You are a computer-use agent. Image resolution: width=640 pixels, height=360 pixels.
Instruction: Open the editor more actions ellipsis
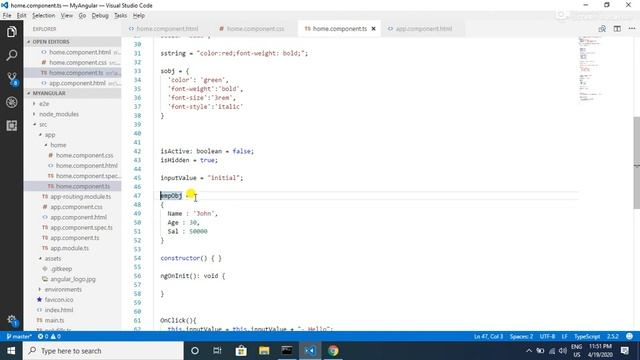click(632, 29)
